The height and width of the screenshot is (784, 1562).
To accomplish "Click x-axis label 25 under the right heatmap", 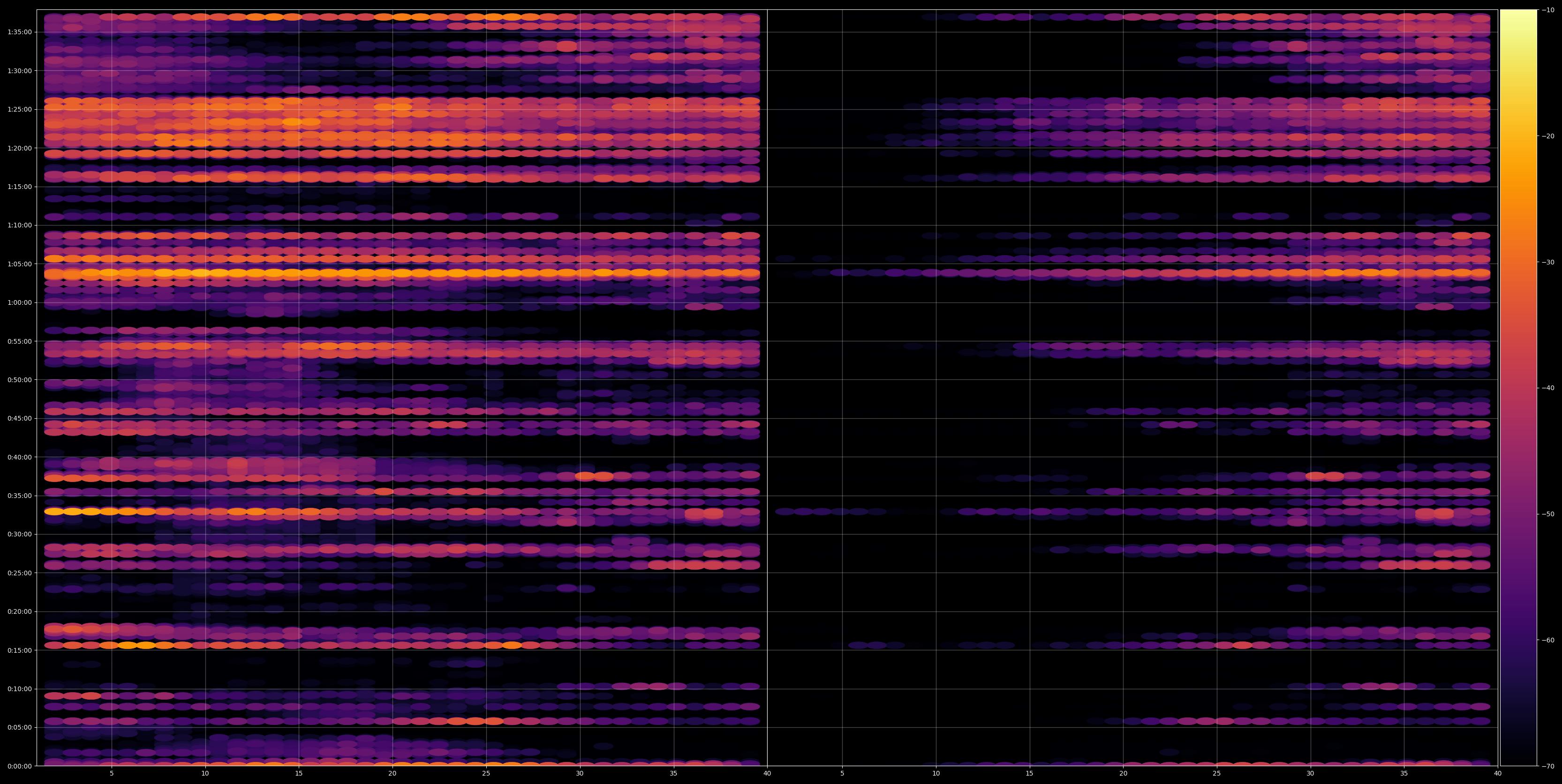I will point(1217,774).
